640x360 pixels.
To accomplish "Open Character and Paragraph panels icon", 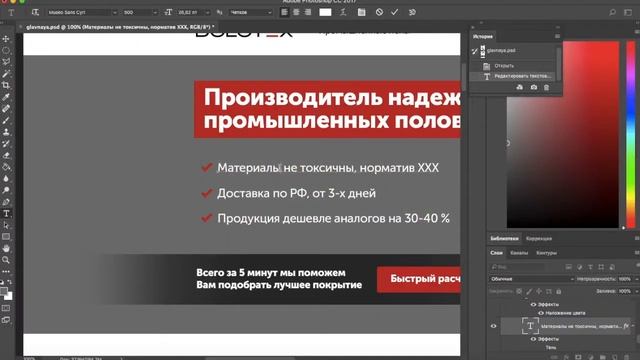I will [x=362, y=12].
